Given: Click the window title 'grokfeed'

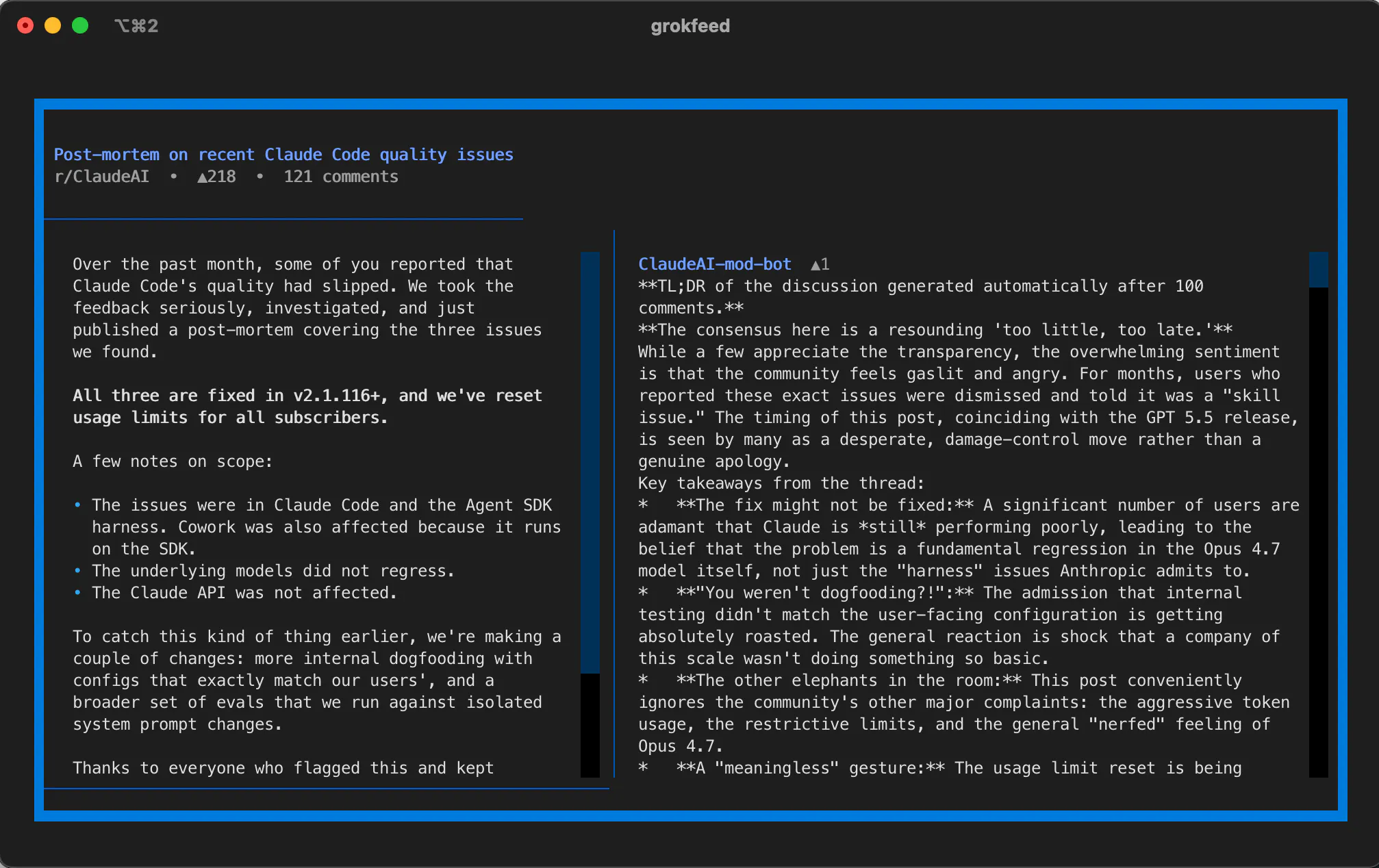Looking at the screenshot, I should pyautogui.click(x=690, y=26).
